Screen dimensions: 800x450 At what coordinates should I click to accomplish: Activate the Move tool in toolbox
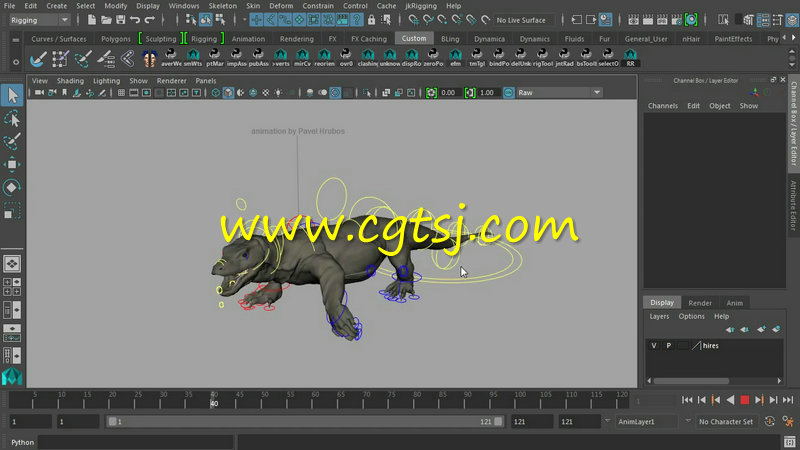tap(12, 164)
